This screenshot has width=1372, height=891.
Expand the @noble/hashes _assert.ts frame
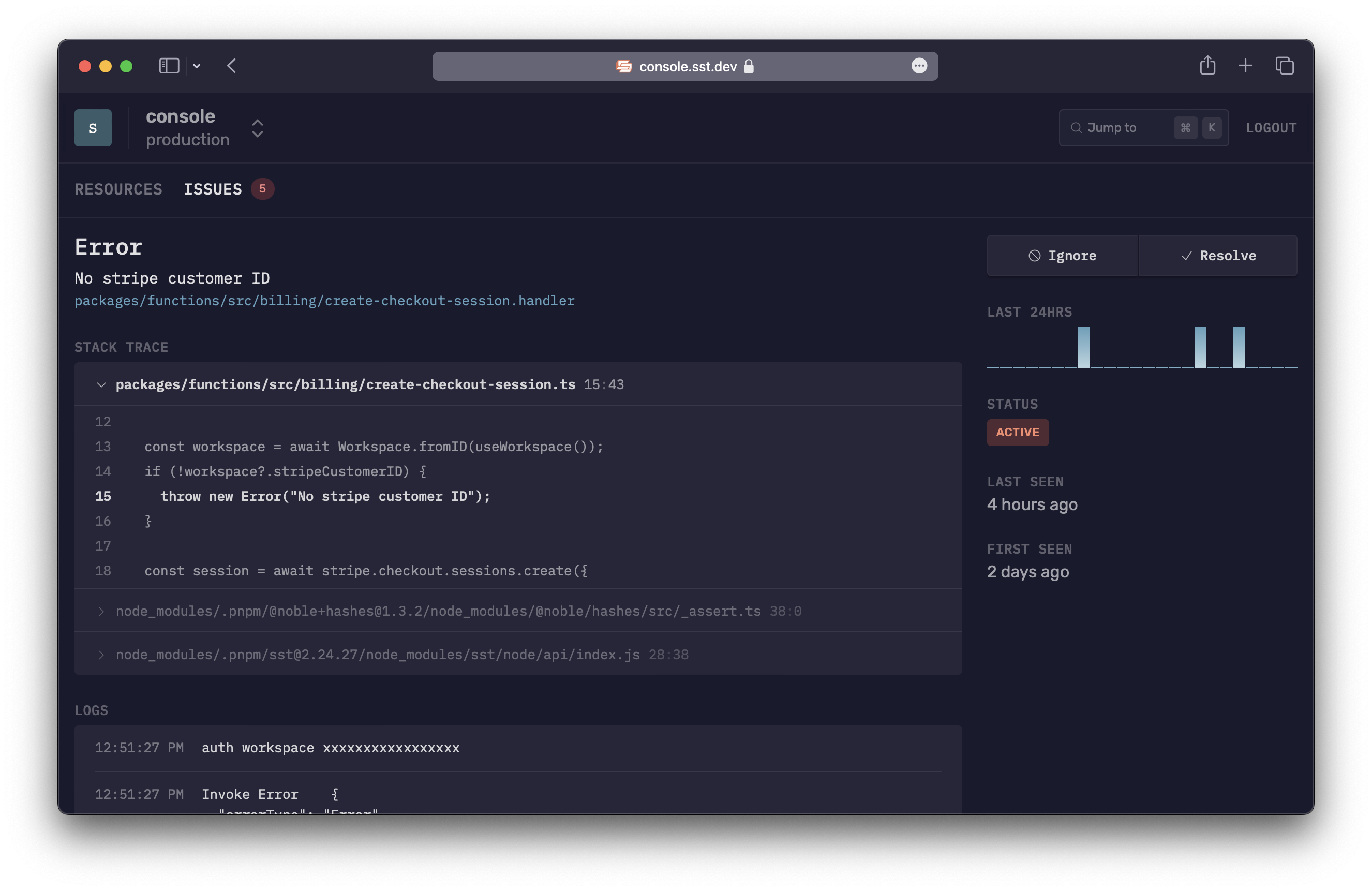(101, 611)
